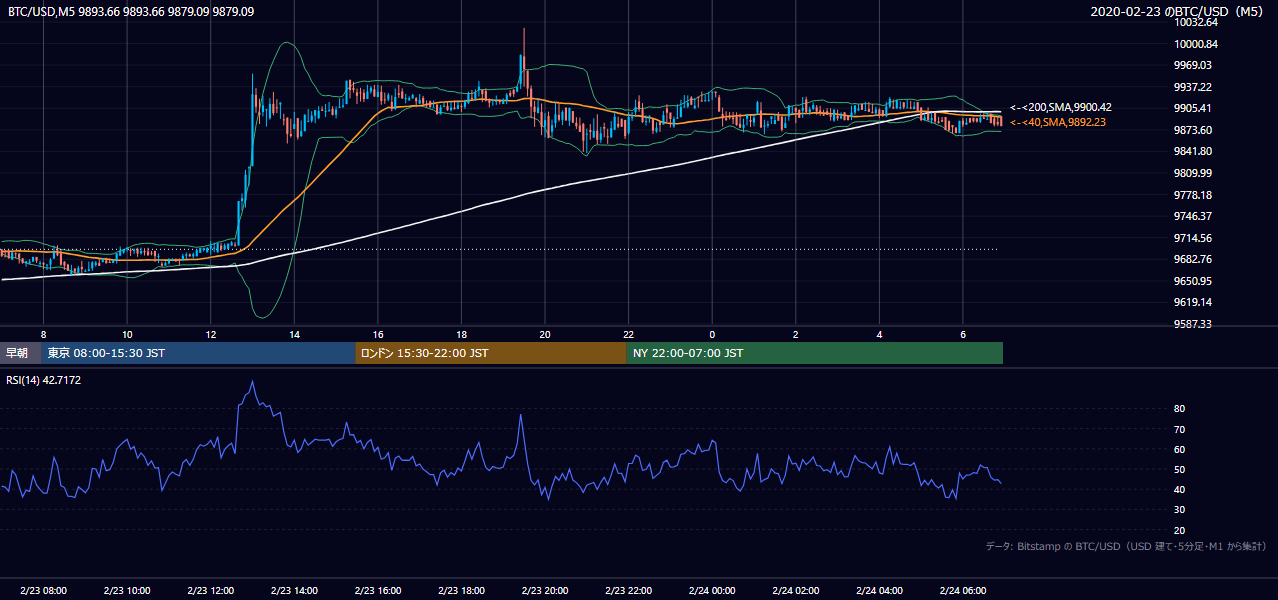The image size is (1278, 600).
Task: Click the 2/23 16:00 time label
Action: [377, 591]
